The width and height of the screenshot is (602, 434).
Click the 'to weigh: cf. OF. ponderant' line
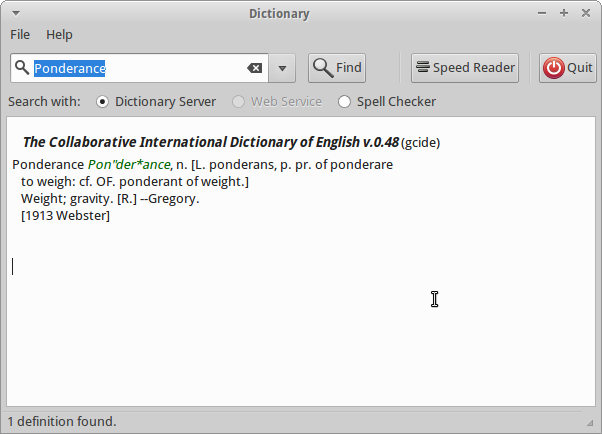(x=135, y=181)
